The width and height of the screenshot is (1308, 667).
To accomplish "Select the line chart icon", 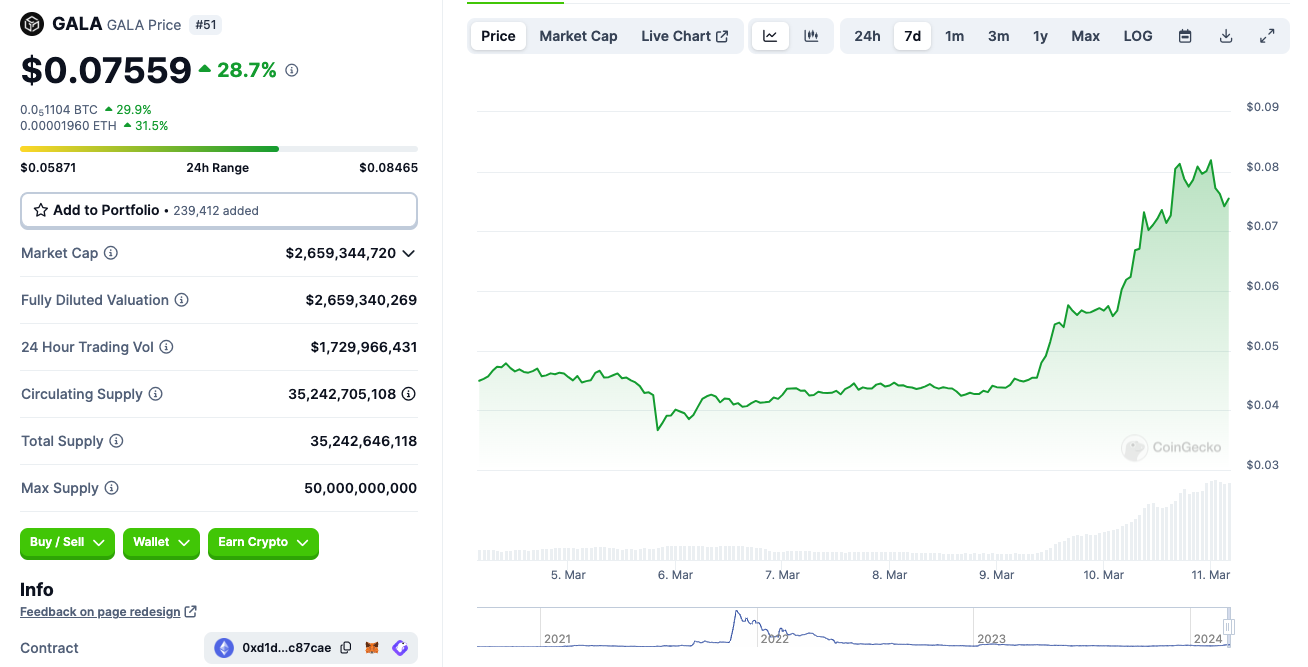I will point(770,36).
